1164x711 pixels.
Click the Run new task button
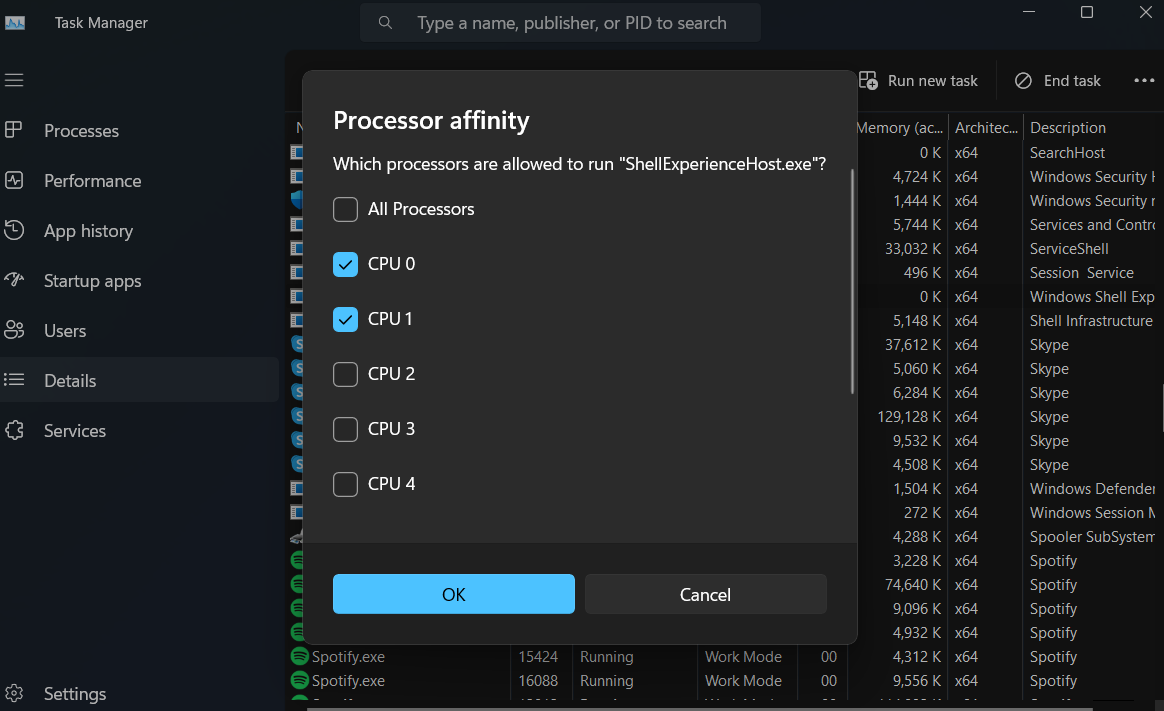(918, 80)
